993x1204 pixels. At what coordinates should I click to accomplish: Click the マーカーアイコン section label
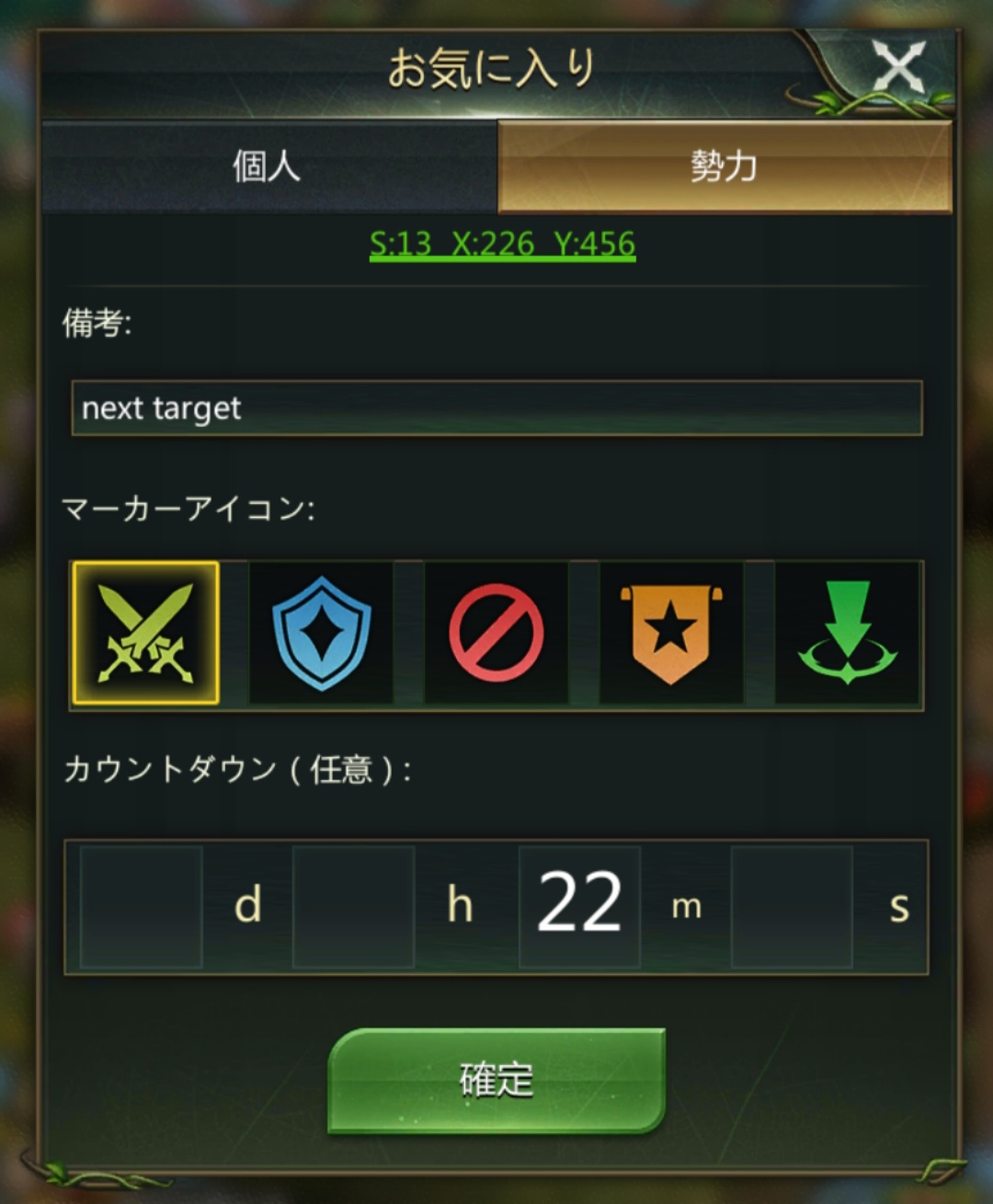click(188, 509)
